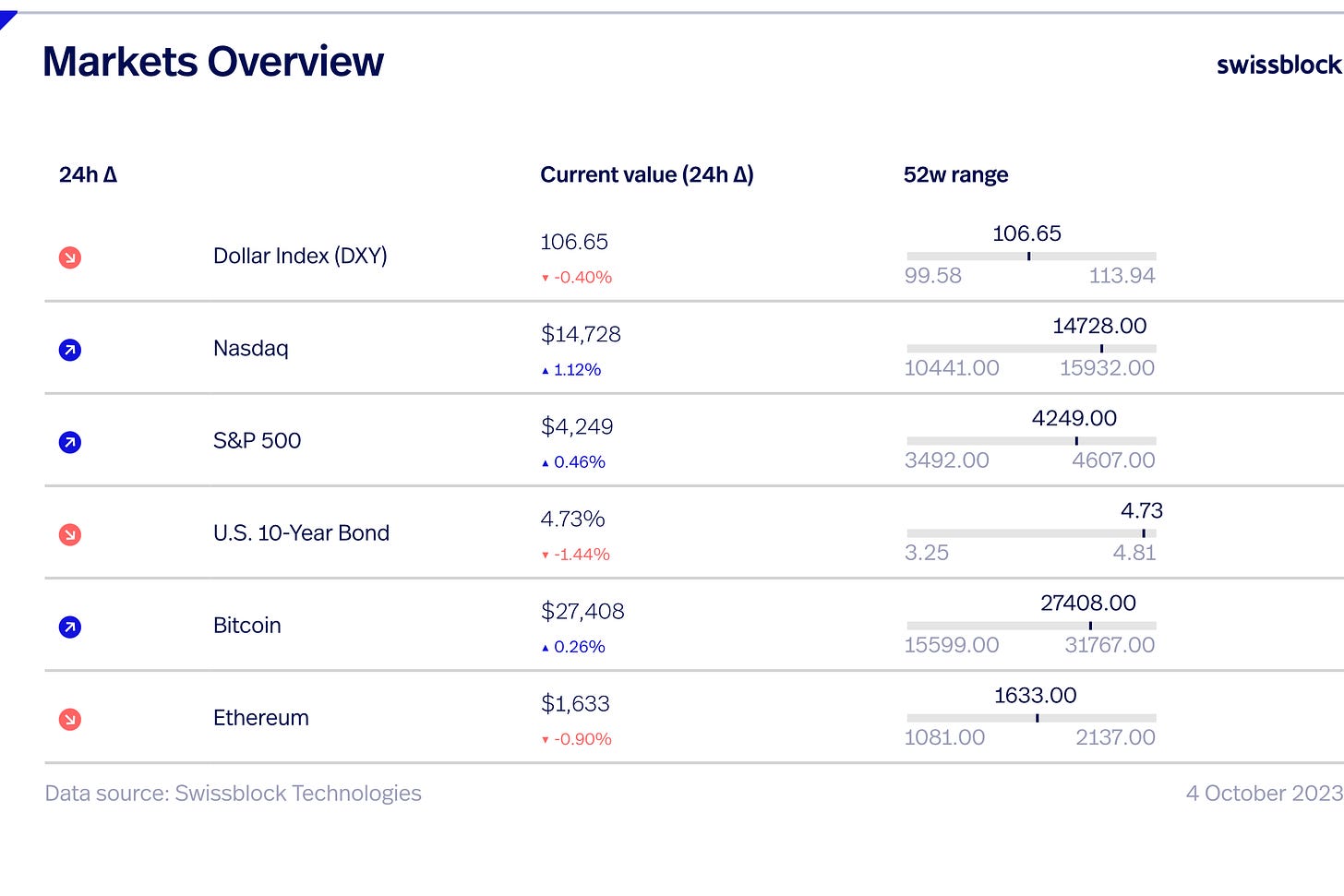This screenshot has height=896, width=1344.
Task: Click the small blue triangle next to 1.12%
Action: point(546,370)
